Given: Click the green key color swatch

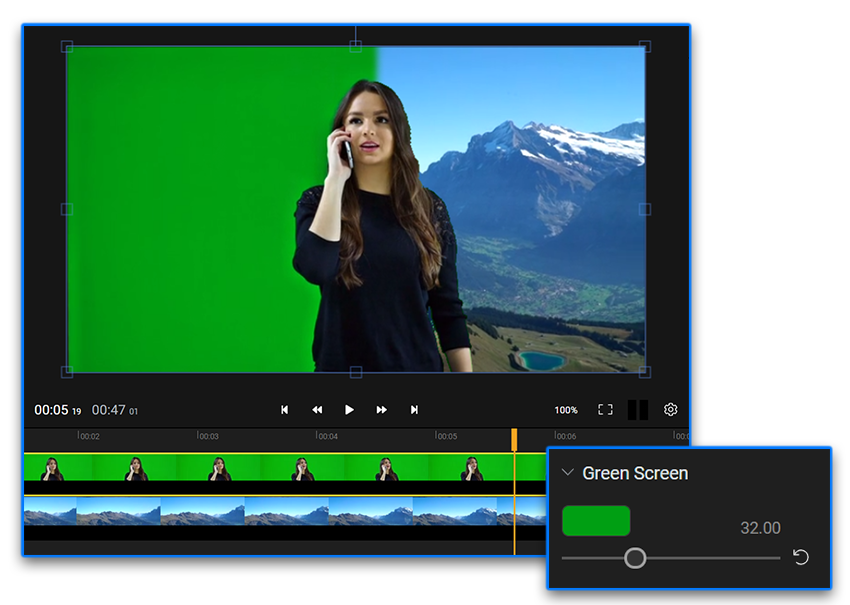Looking at the screenshot, I should pos(596,521).
